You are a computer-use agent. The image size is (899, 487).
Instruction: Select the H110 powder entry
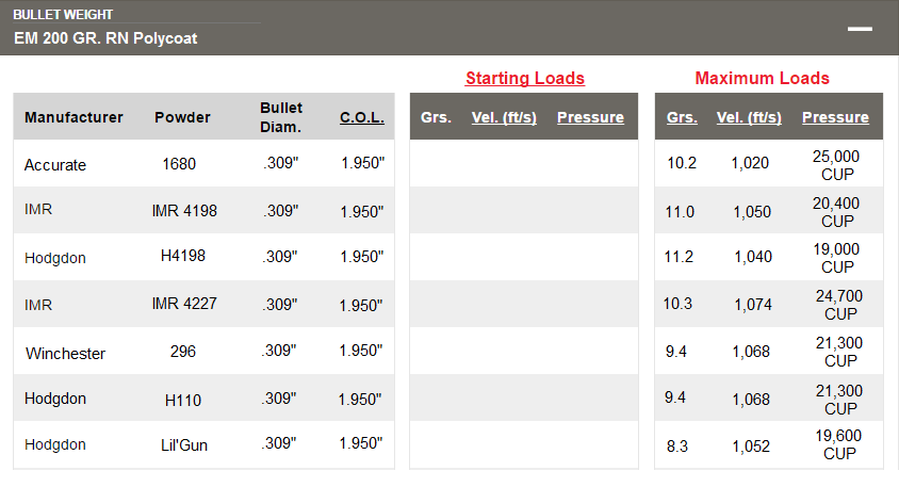(183, 400)
